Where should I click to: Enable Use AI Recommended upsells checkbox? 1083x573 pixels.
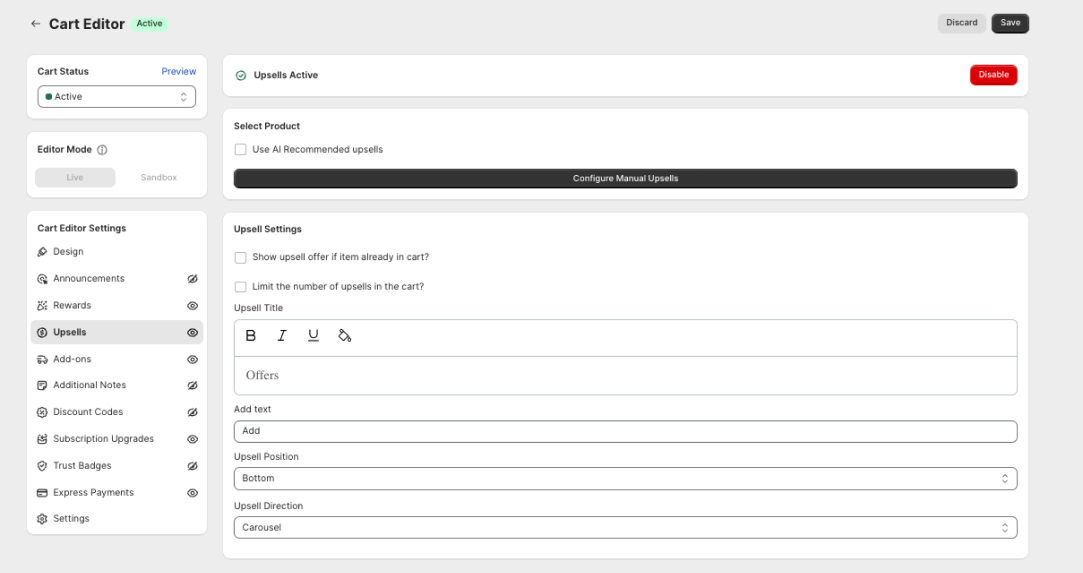pos(240,150)
